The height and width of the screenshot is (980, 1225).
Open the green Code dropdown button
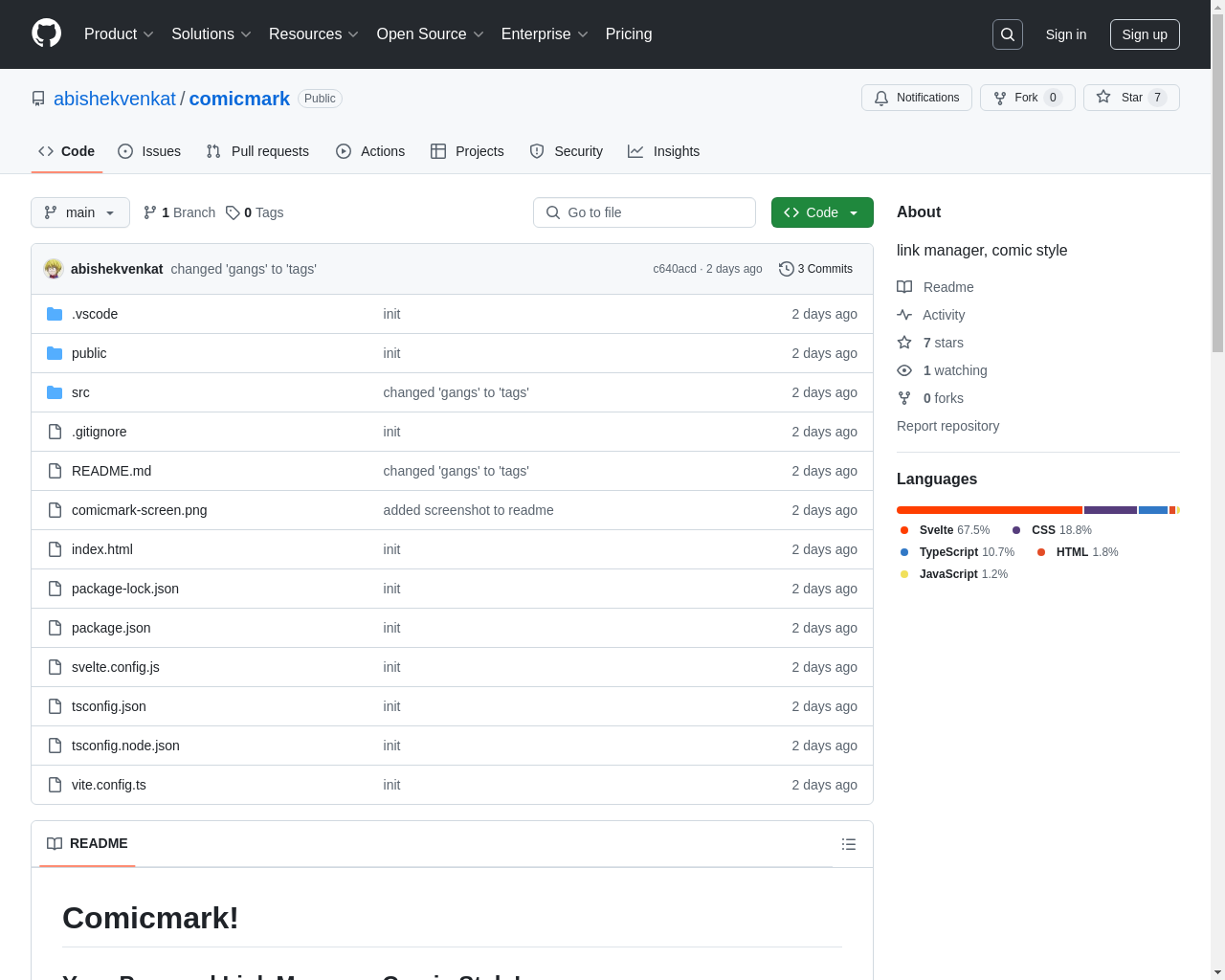click(x=822, y=212)
